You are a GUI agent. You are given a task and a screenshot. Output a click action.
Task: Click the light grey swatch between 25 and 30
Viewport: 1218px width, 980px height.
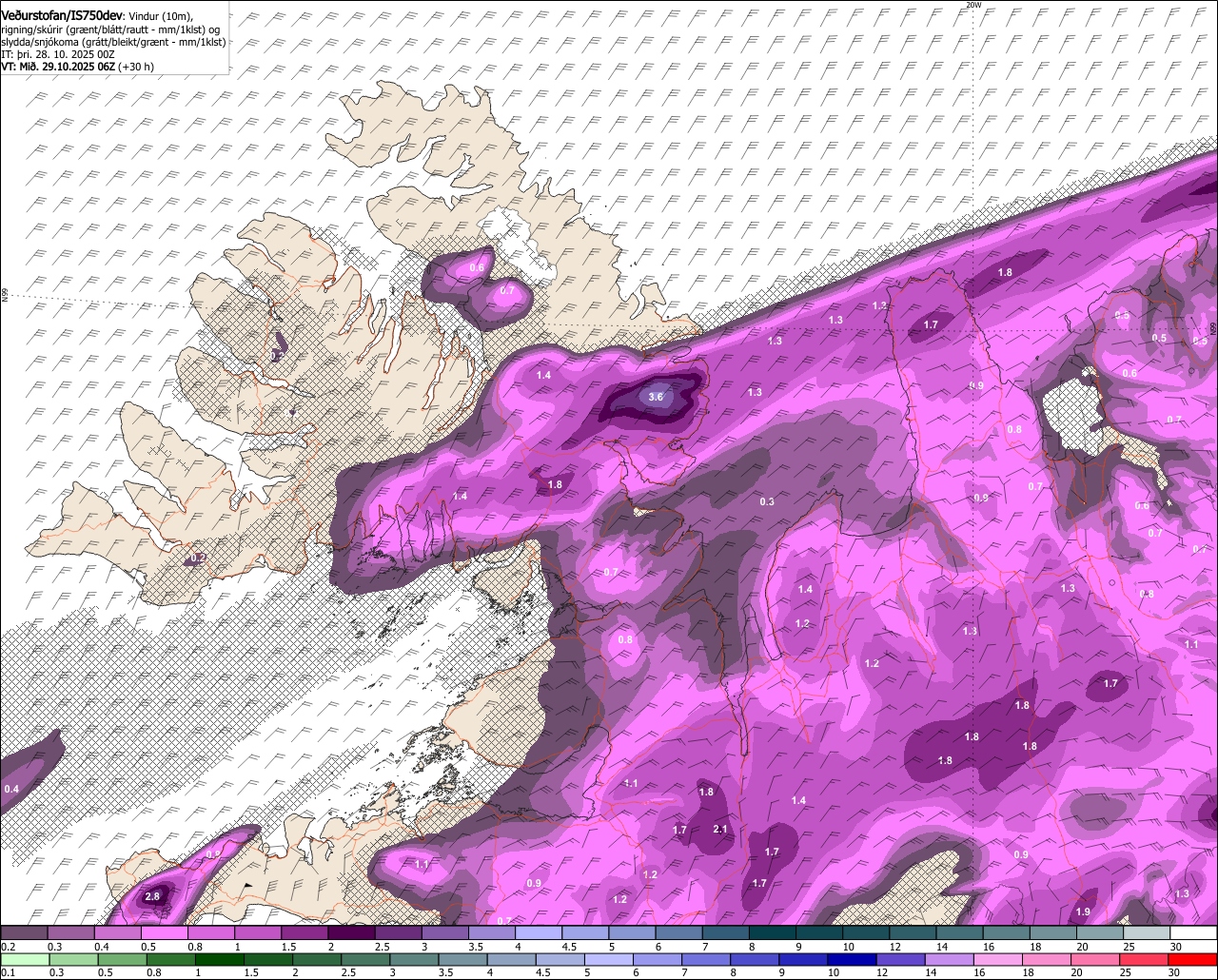pyautogui.click(x=1145, y=932)
